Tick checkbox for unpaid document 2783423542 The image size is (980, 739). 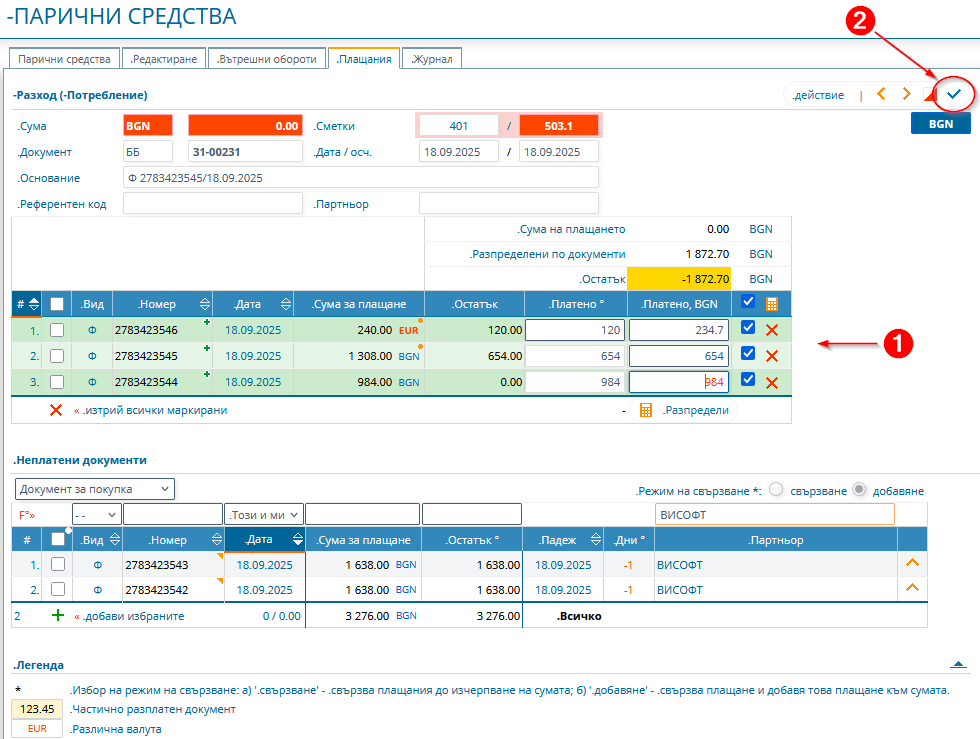pyautogui.click(x=58, y=590)
